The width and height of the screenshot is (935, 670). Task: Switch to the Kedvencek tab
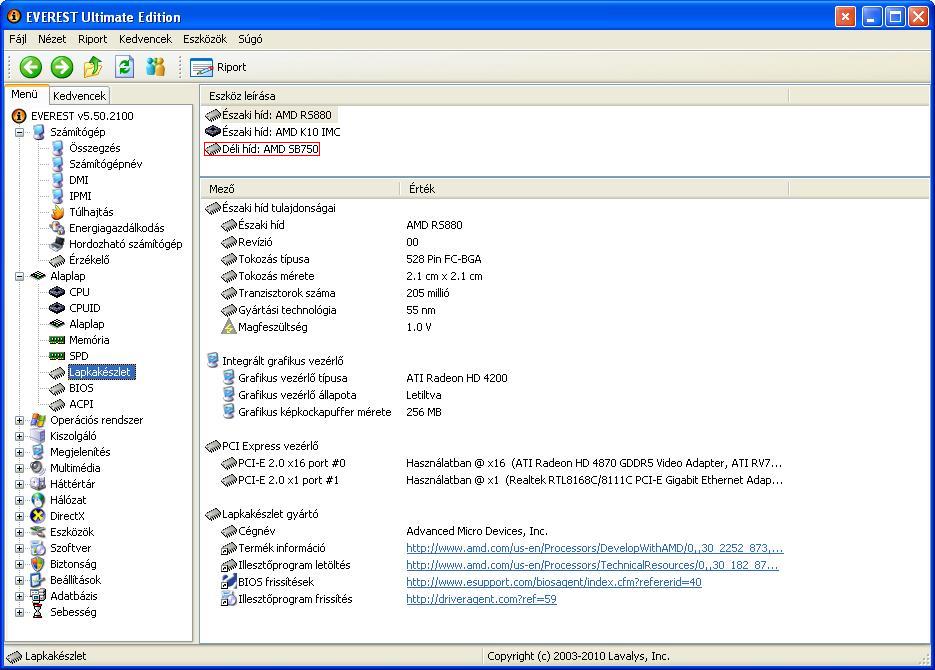[79, 95]
